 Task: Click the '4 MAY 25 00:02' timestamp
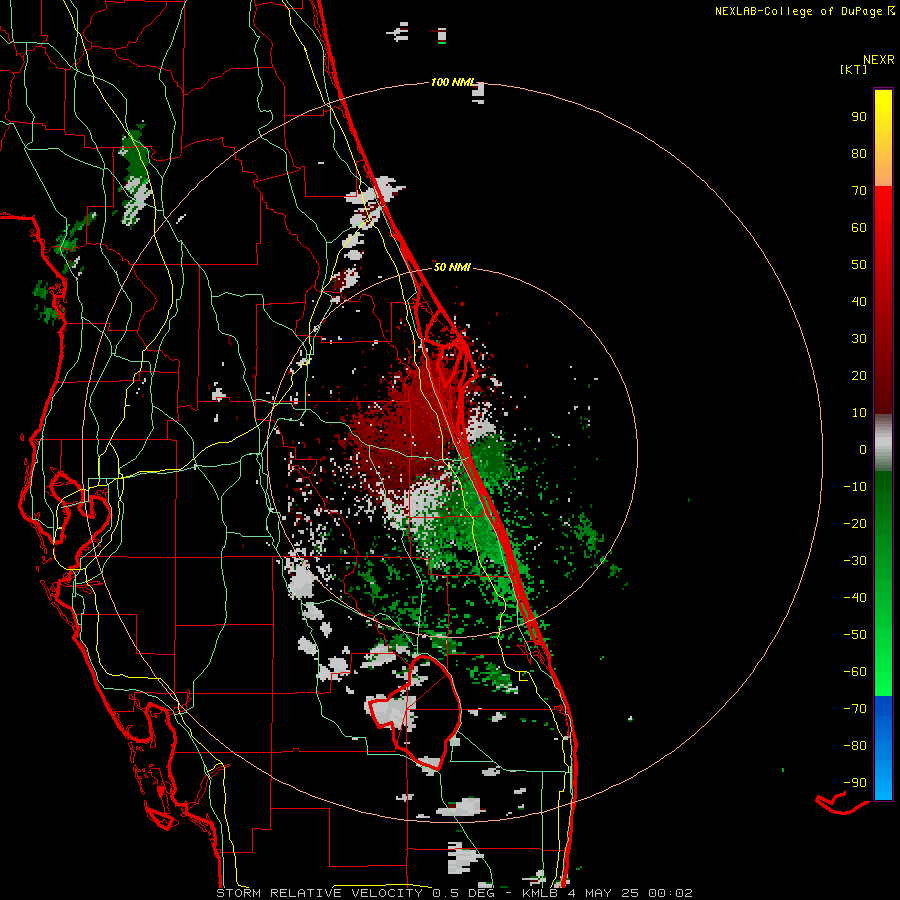pyautogui.click(x=630, y=893)
